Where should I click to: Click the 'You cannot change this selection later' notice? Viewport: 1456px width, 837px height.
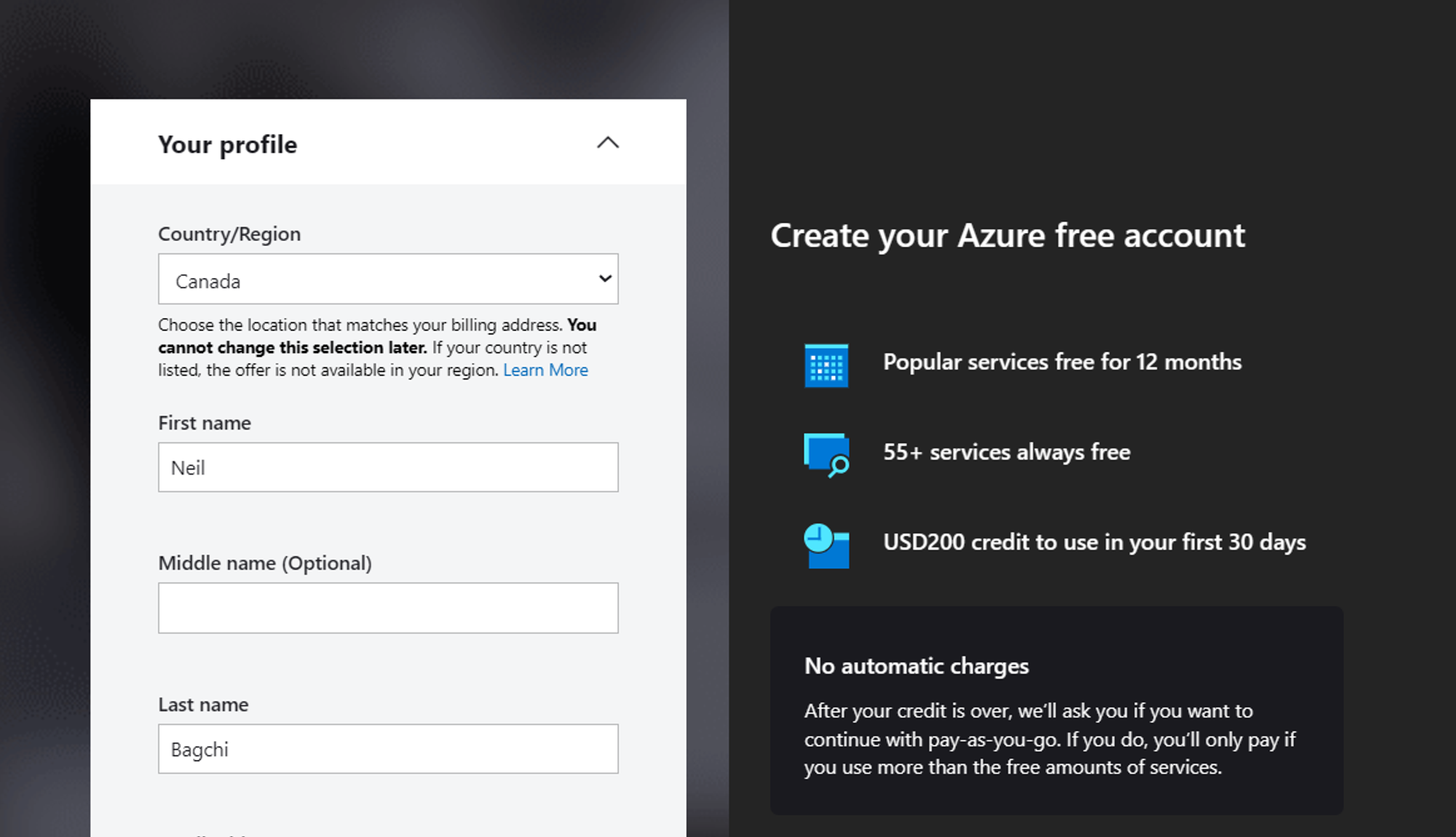click(x=377, y=336)
